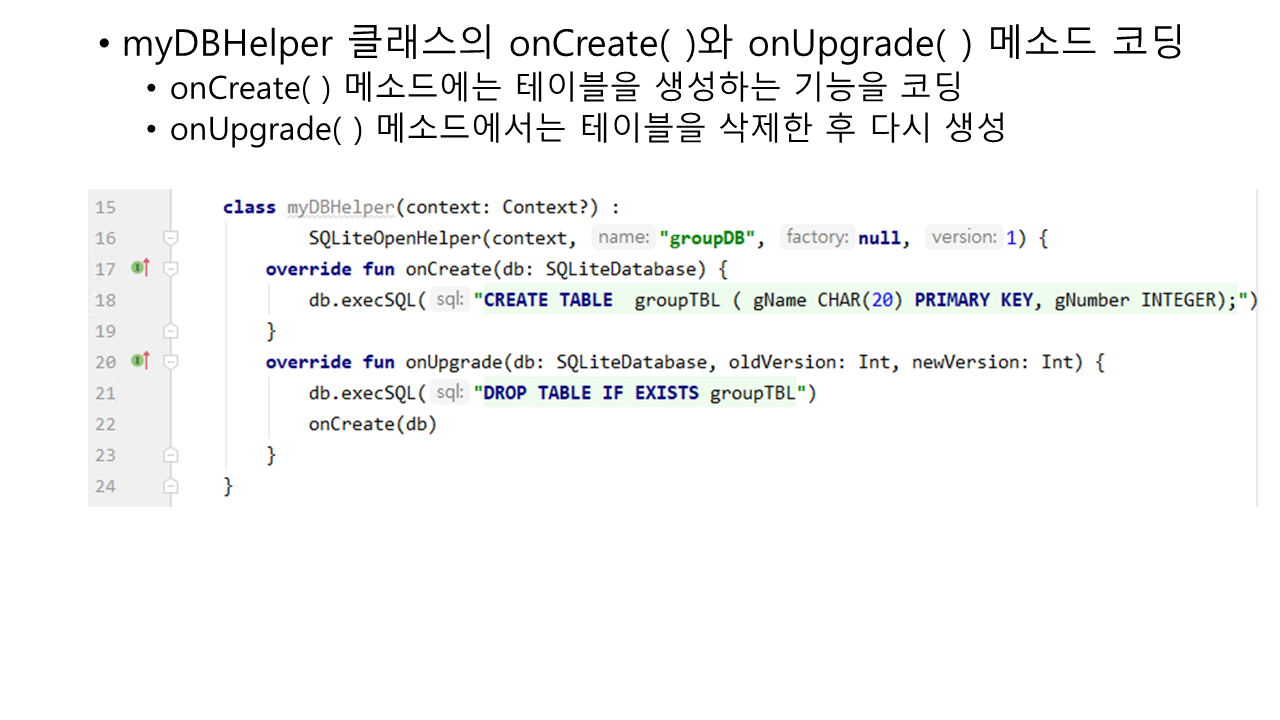Collapse the fold marker on line 16

[x=171, y=238]
